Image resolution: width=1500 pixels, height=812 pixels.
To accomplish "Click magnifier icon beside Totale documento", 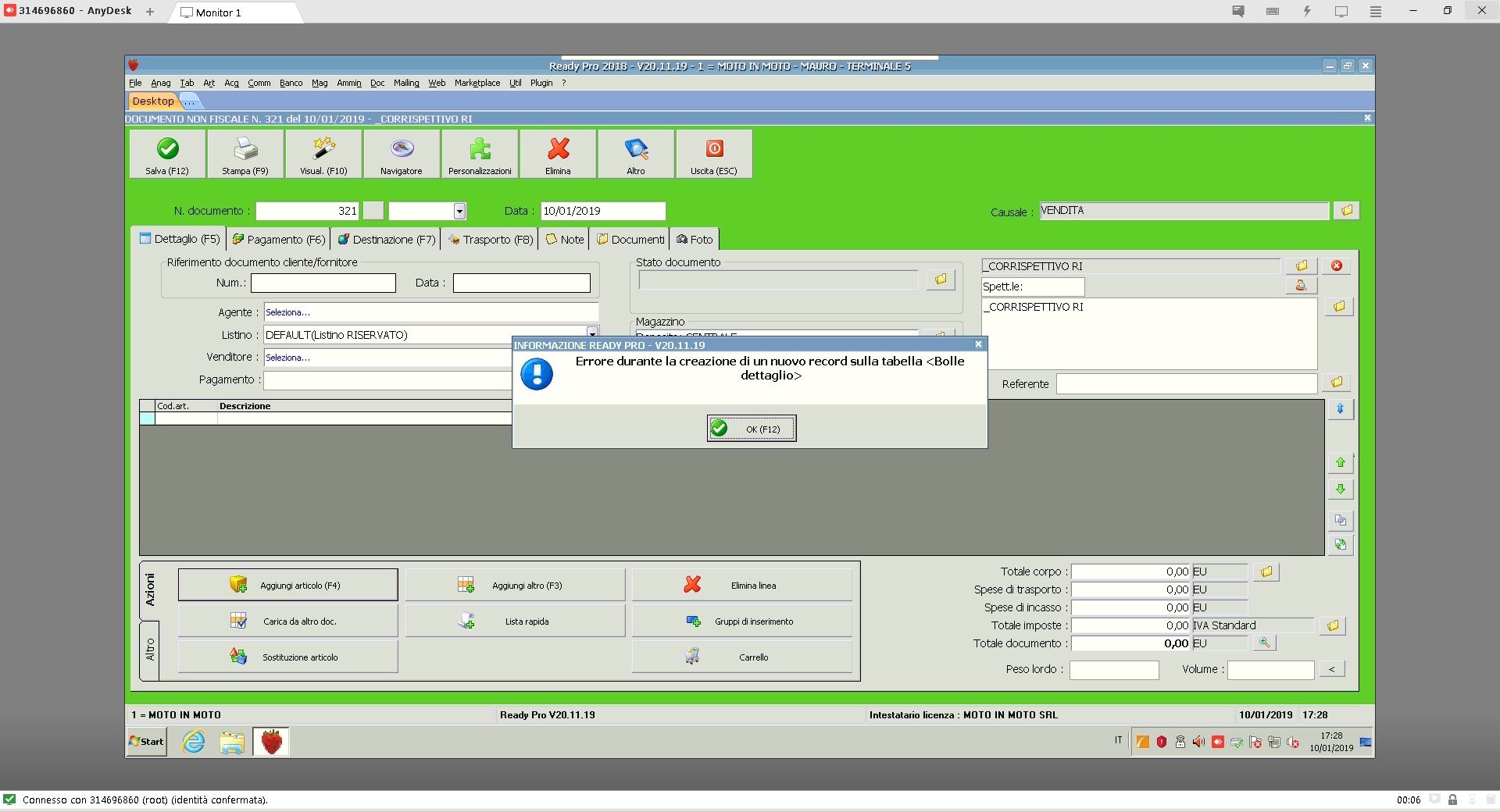I will click(x=1264, y=643).
